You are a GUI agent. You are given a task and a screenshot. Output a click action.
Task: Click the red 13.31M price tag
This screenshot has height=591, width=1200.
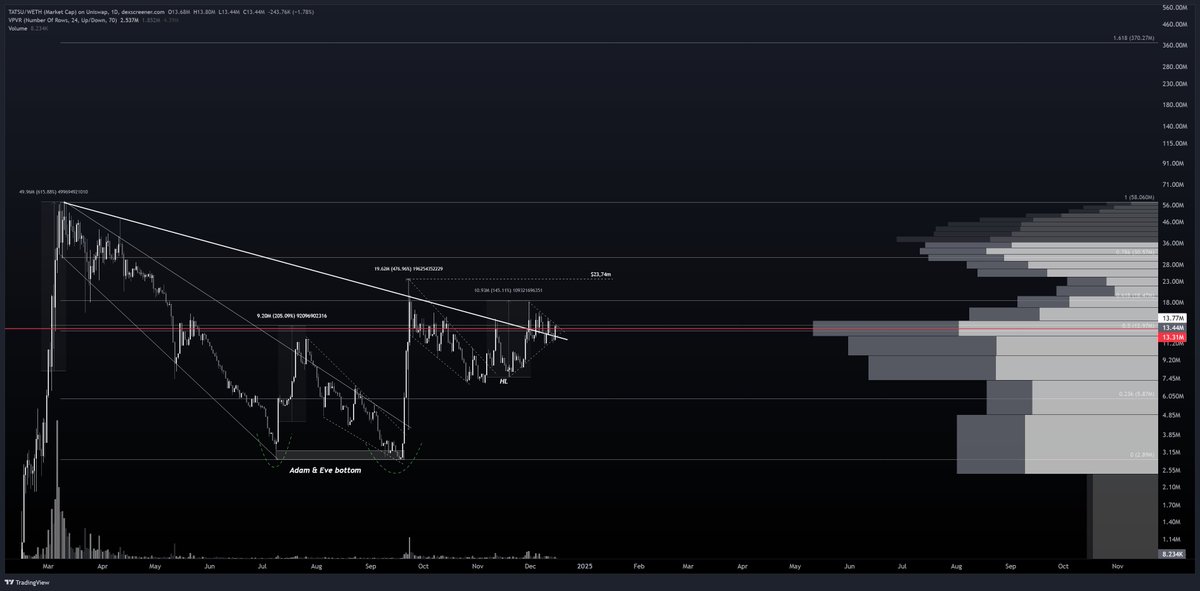1171,338
